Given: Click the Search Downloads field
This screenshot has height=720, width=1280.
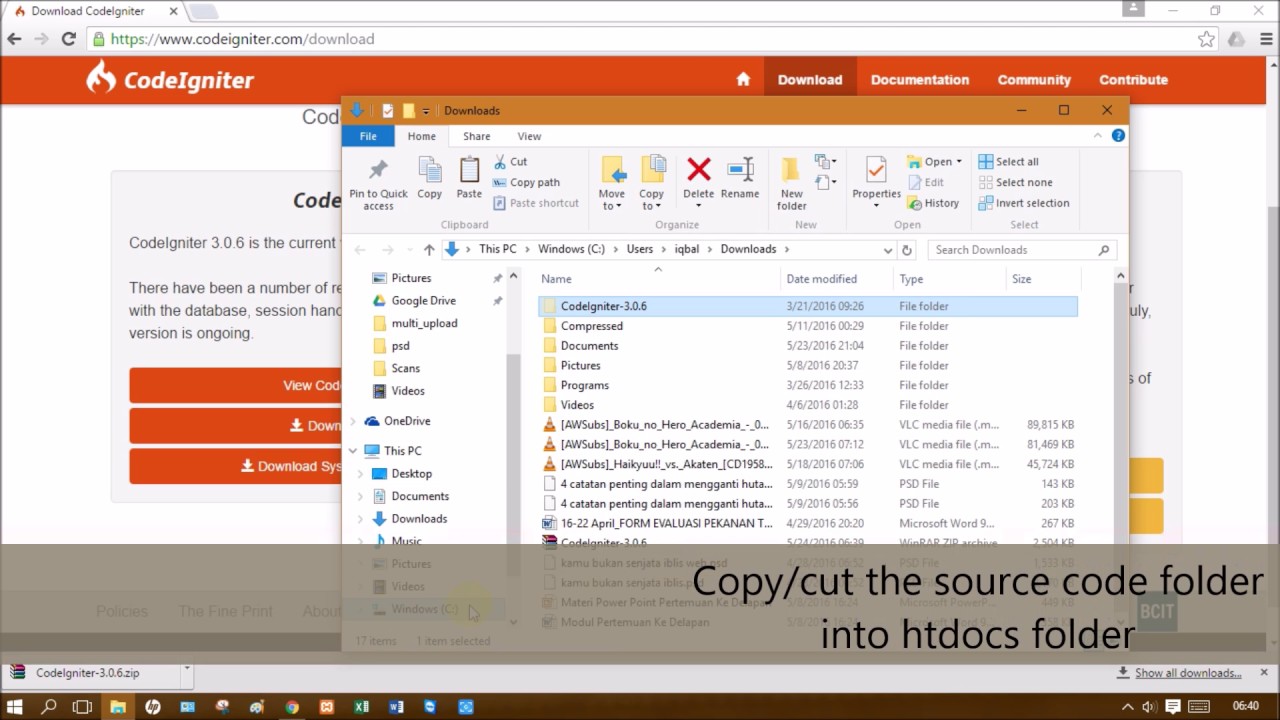Looking at the screenshot, I should click(x=1020, y=250).
